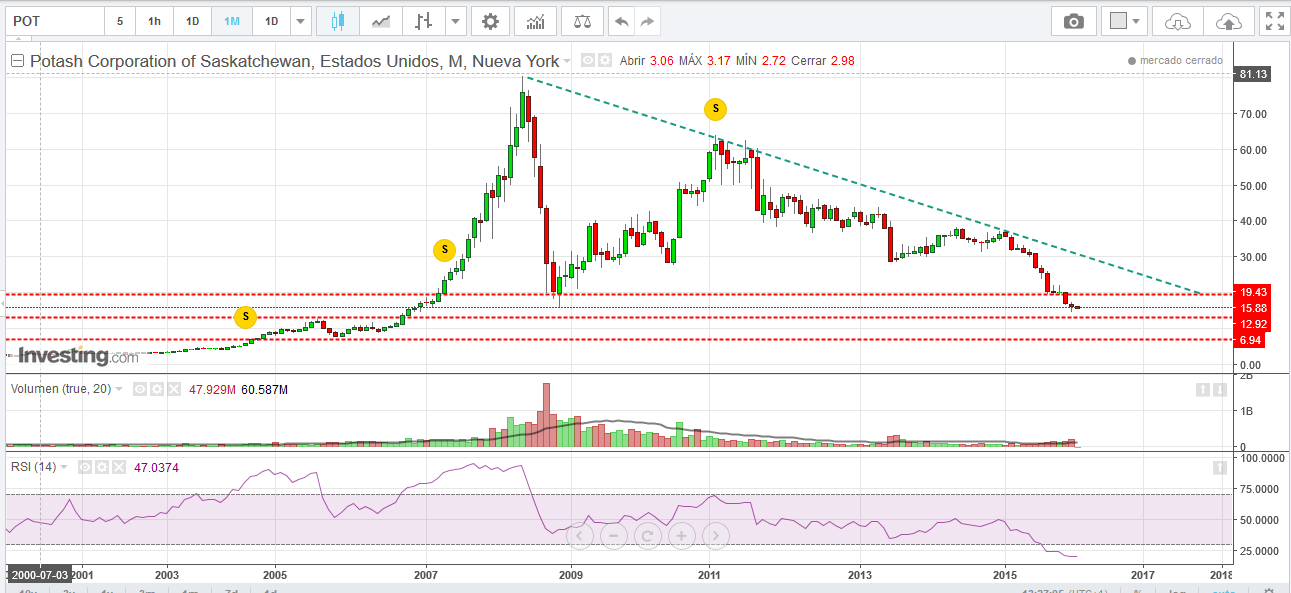Image resolution: width=1291 pixels, height=593 pixels.
Task: Select the 1D interval next to 1h
Action: [x=193, y=21]
